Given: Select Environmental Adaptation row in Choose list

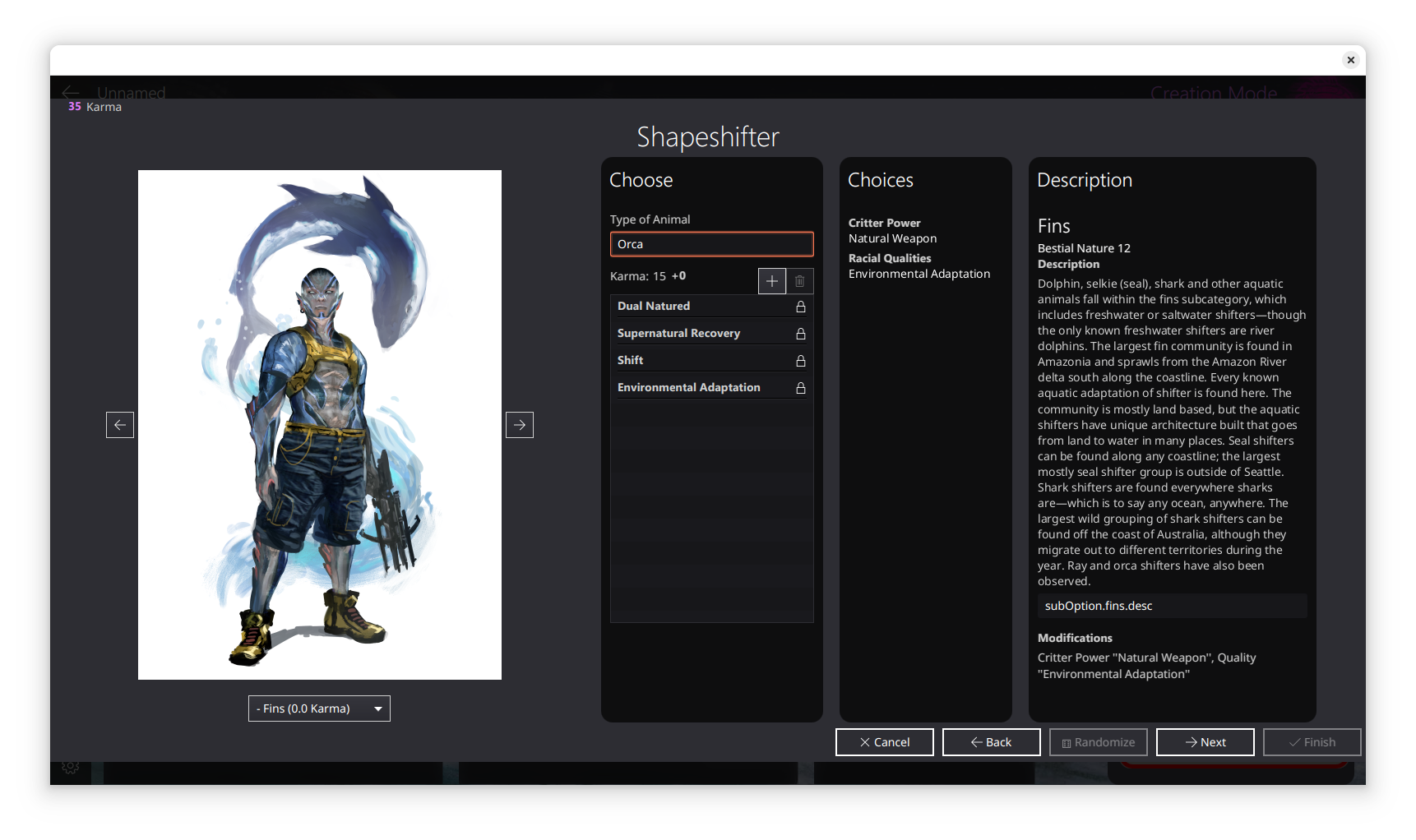Looking at the screenshot, I should [712, 387].
